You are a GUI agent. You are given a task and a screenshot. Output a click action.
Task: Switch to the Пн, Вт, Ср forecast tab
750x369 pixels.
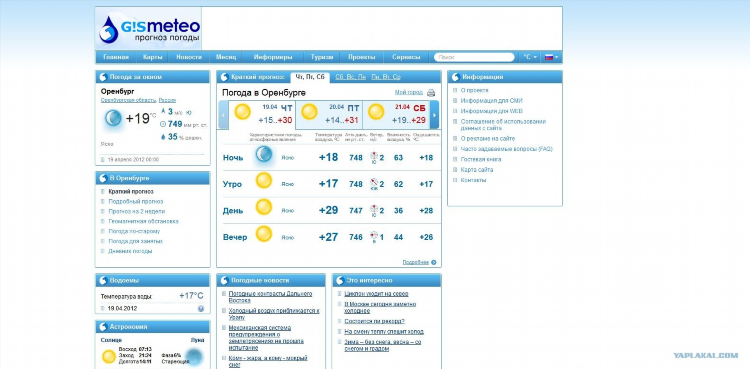coord(386,77)
